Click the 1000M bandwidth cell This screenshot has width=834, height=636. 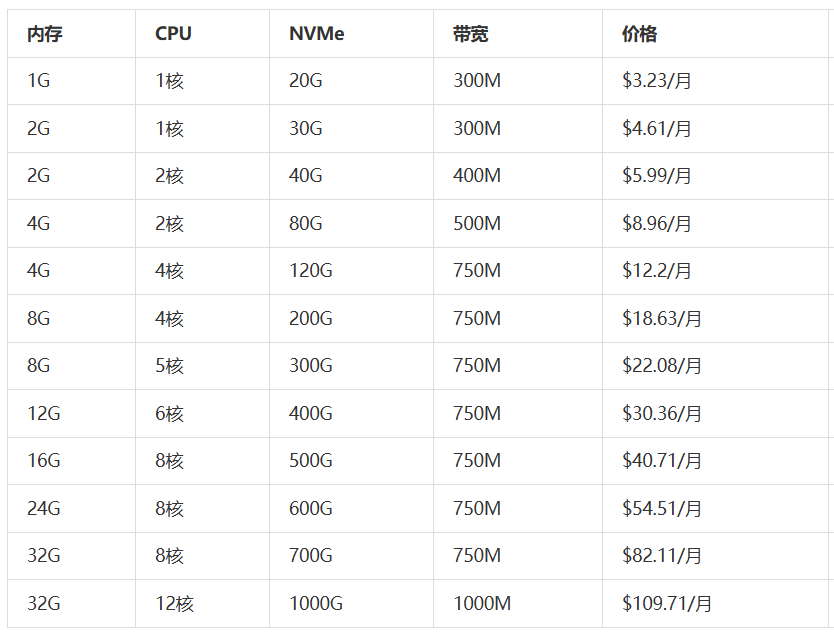click(481, 604)
